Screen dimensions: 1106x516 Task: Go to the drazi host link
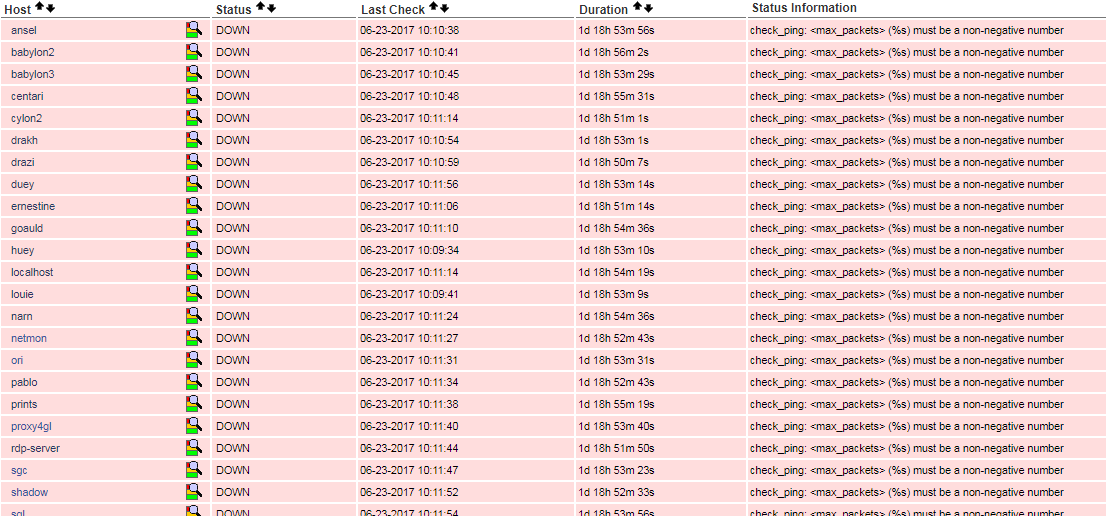pos(23,162)
